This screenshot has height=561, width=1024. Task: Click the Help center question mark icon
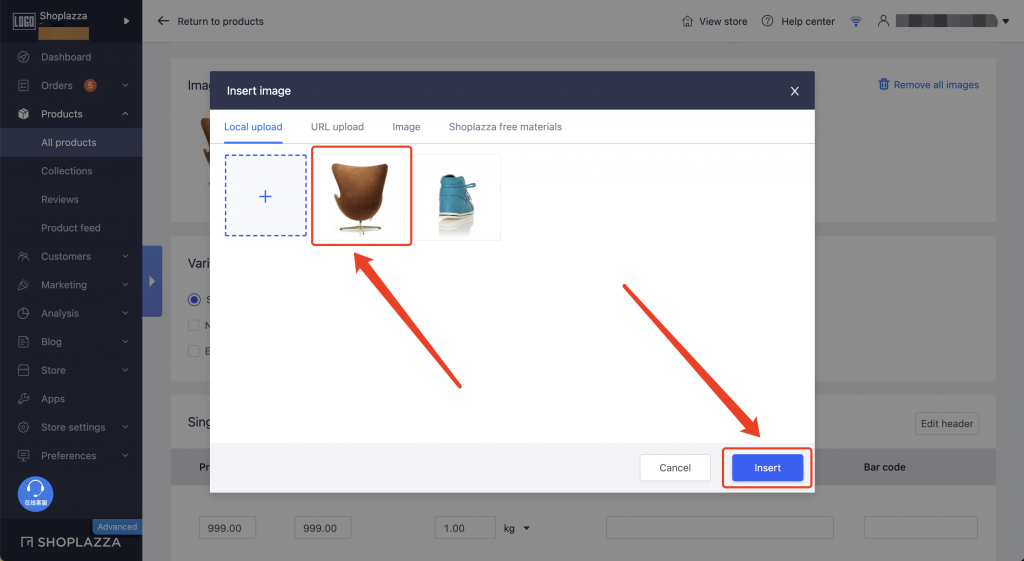(767, 21)
